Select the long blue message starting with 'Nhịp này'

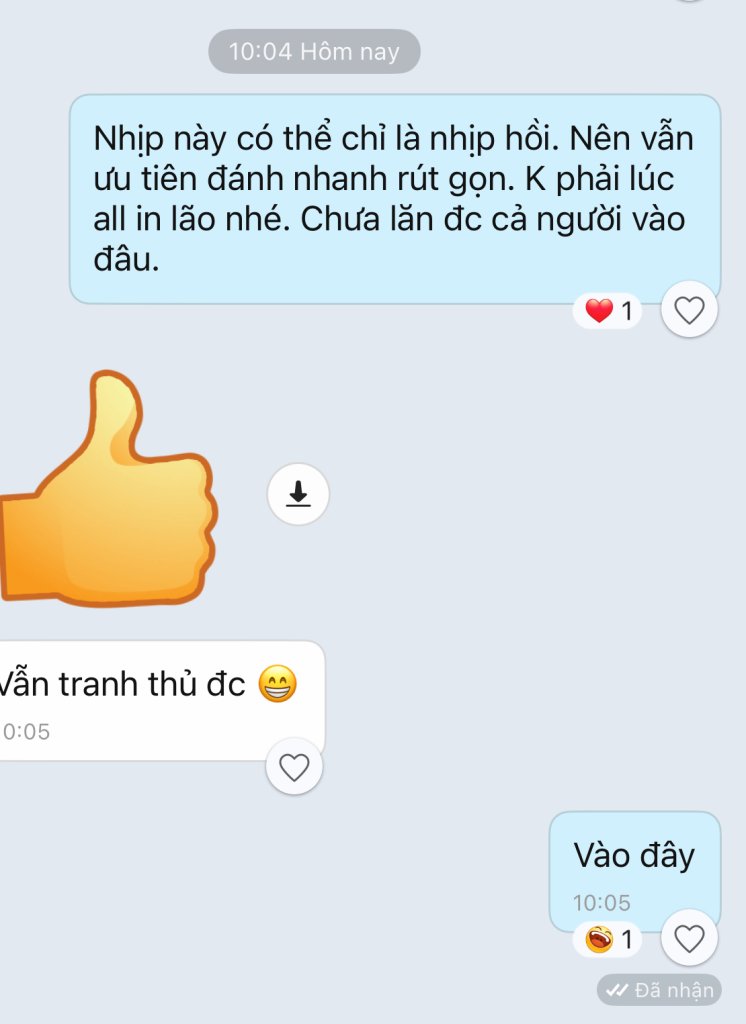tap(395, 199)
